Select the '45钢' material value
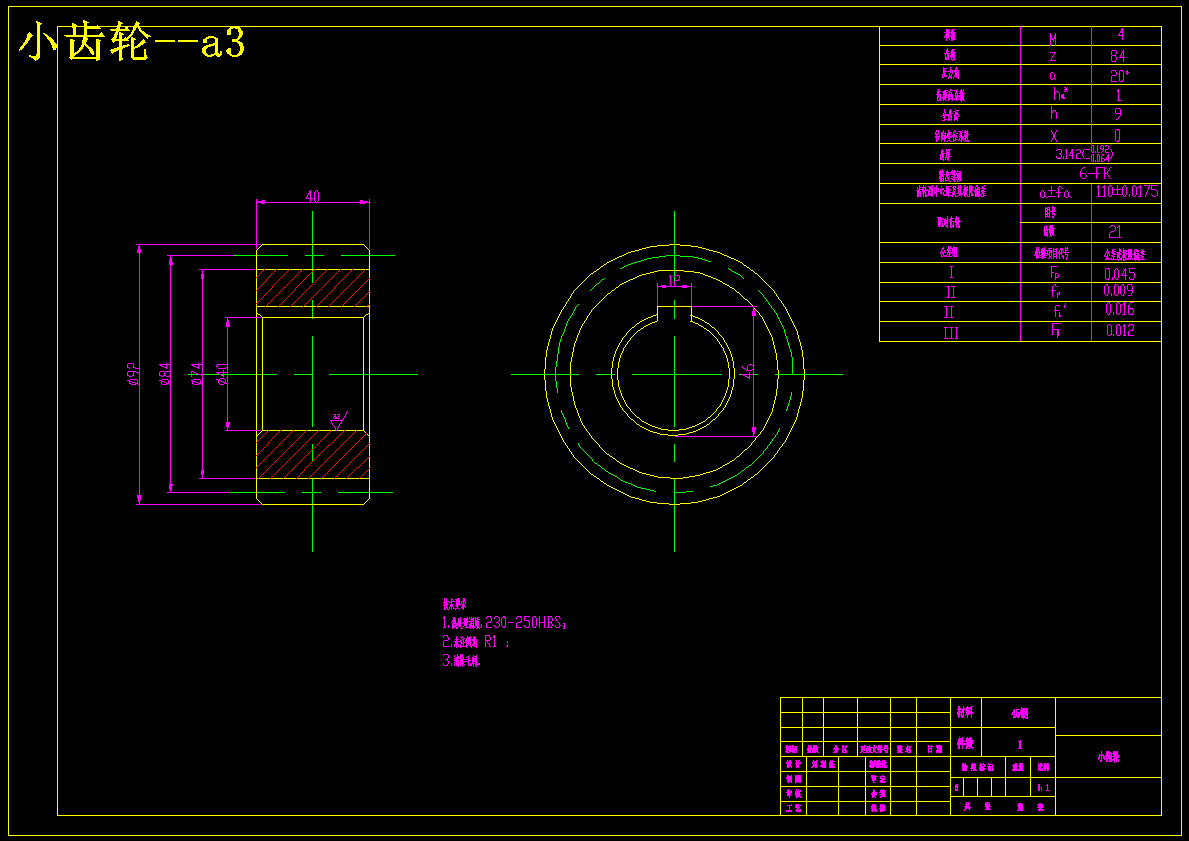 (x=1019, y=714)
